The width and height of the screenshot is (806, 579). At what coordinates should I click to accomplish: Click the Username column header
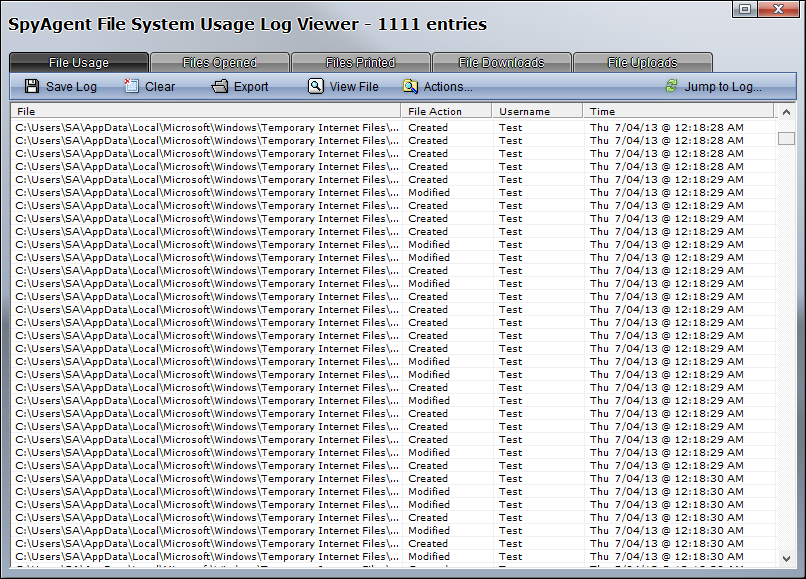(x=537, y=112)
